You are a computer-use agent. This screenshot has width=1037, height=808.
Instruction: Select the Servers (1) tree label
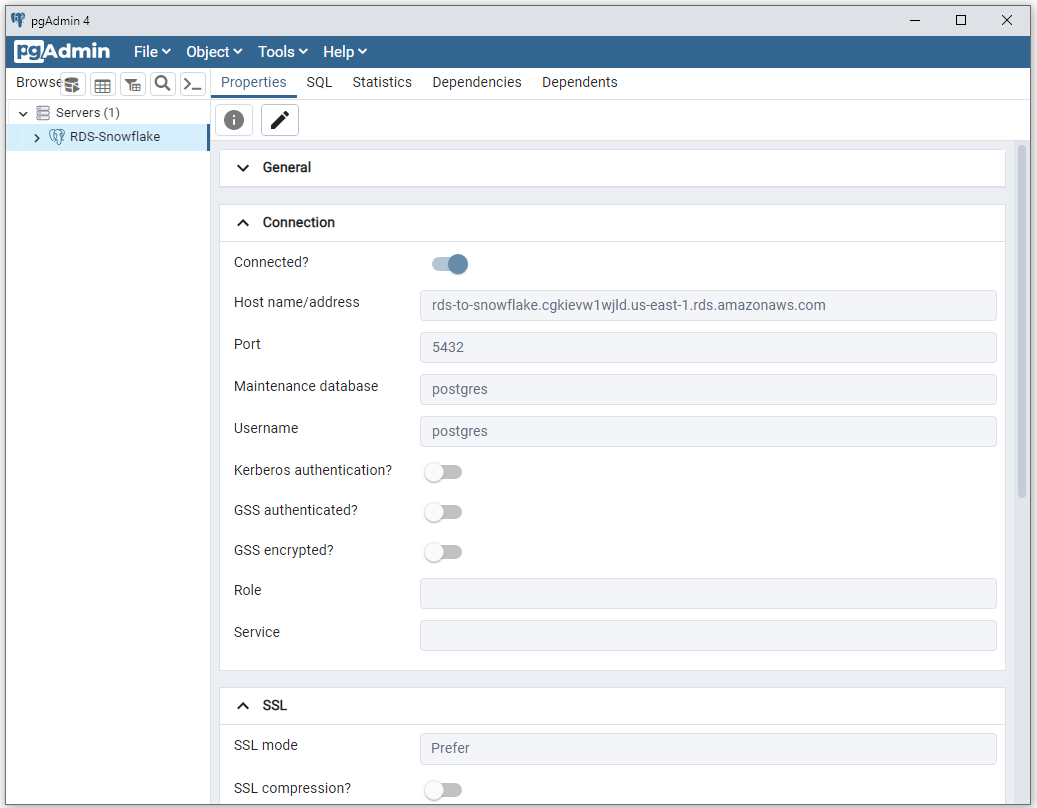point(87,112)
